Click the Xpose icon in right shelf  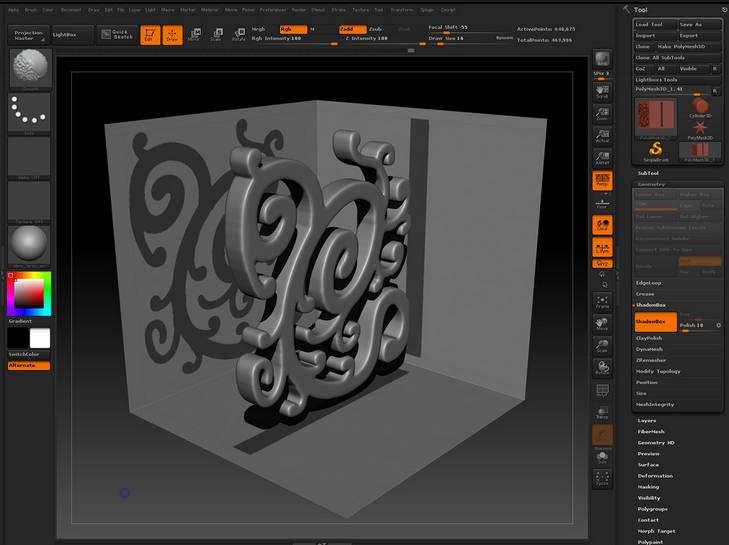(602, 478)
